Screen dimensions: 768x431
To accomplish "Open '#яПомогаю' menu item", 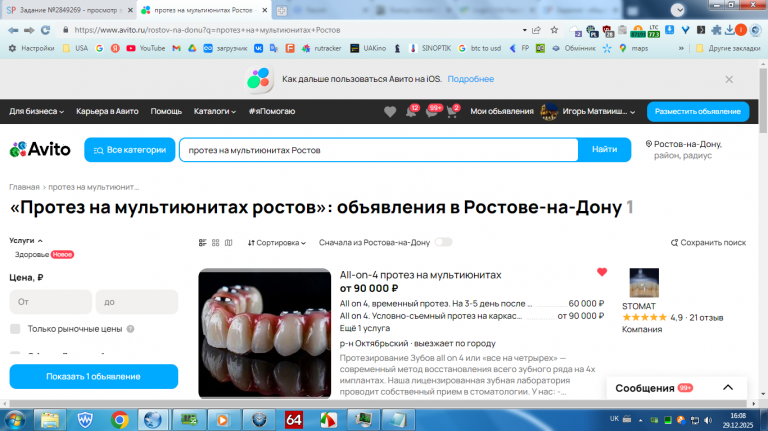I will point(271,112).
